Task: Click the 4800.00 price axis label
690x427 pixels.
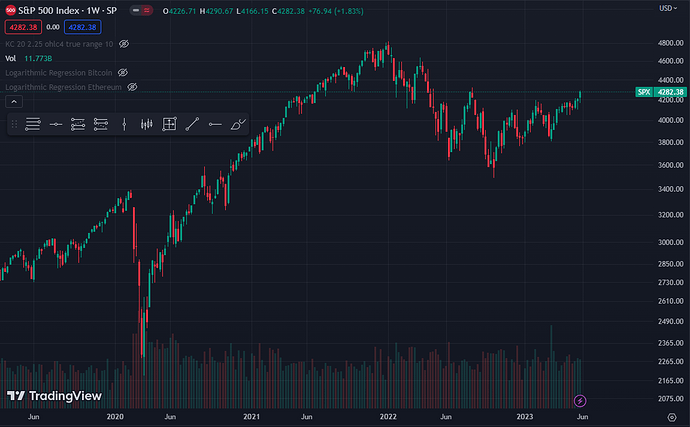Action: click(x=671, y=43)
